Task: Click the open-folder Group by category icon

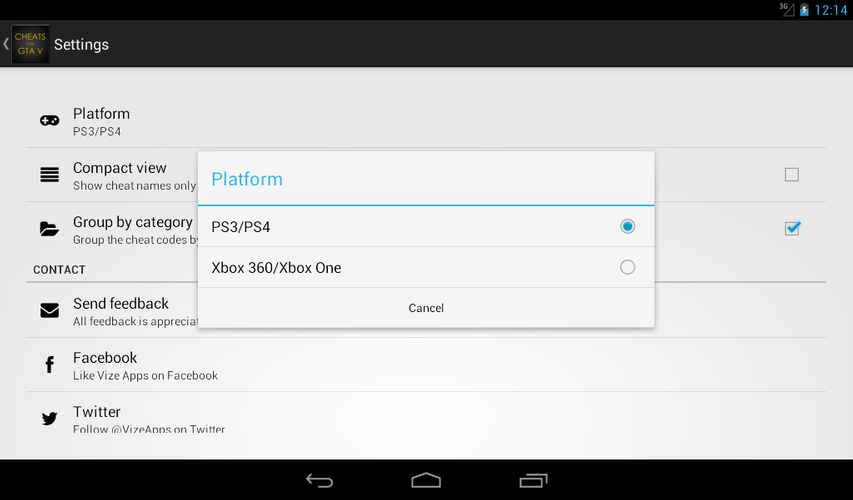Action: pos(50,229)
